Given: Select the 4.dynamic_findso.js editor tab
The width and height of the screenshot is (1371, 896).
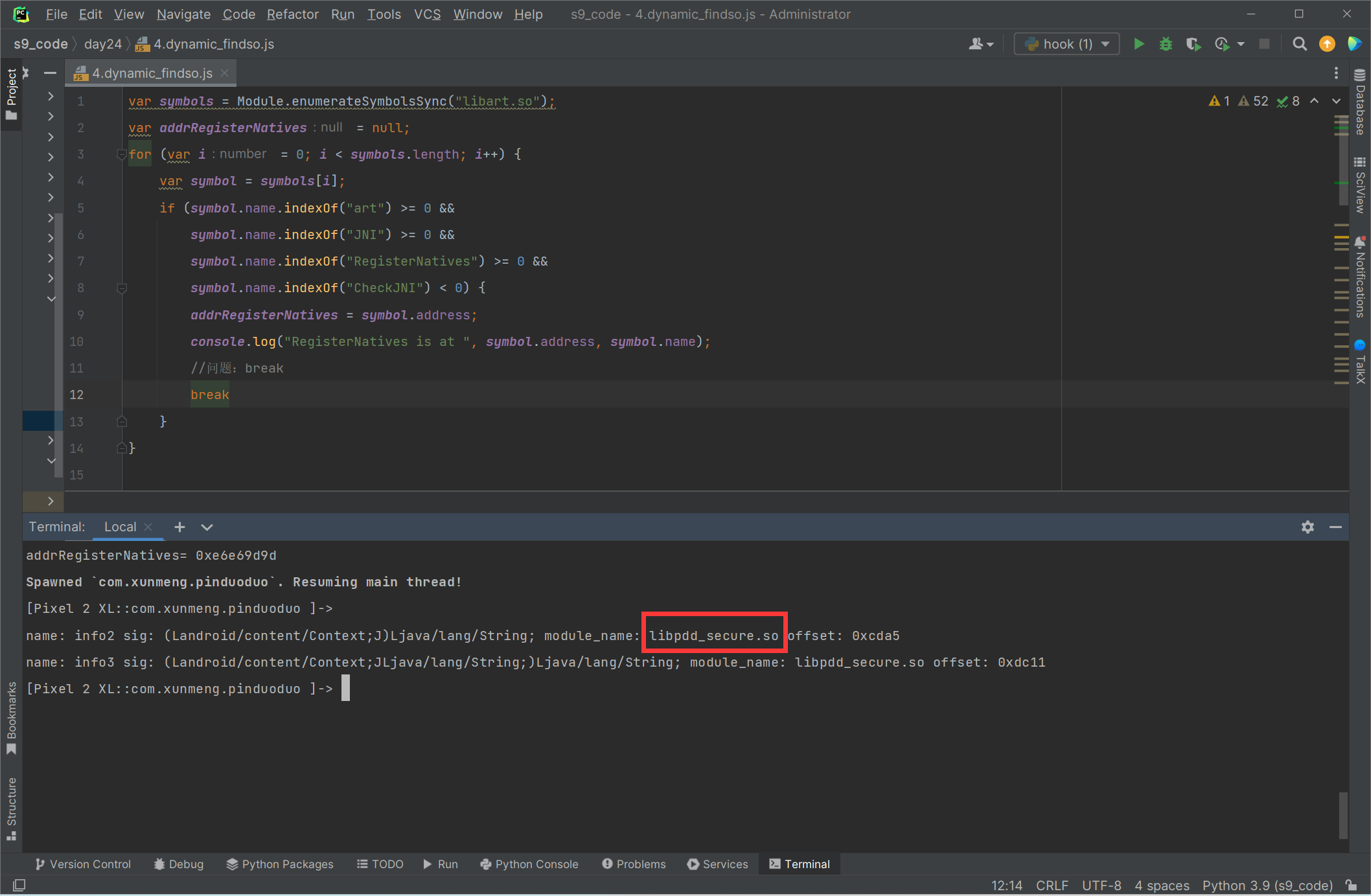Looking at the screenshot, I should click(x=152, y=73).
